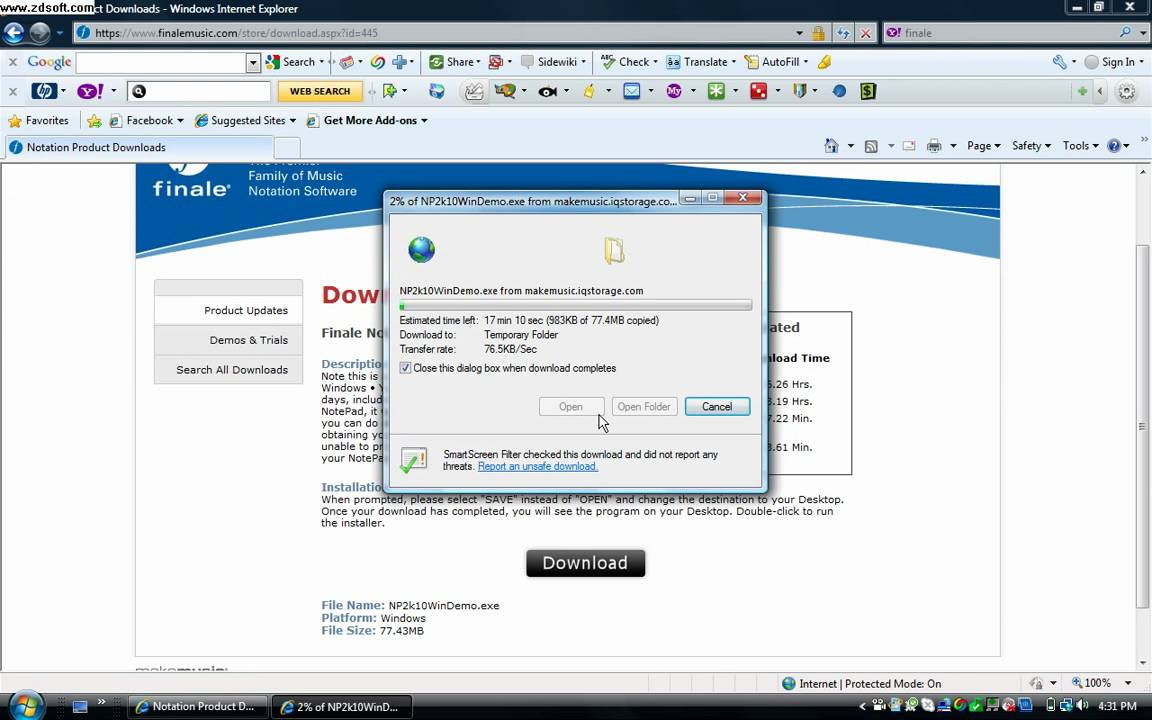The image size is (1152, 720).
Task: Click the yellow WEB SEARCH button
Action: [x=320, y=91]
